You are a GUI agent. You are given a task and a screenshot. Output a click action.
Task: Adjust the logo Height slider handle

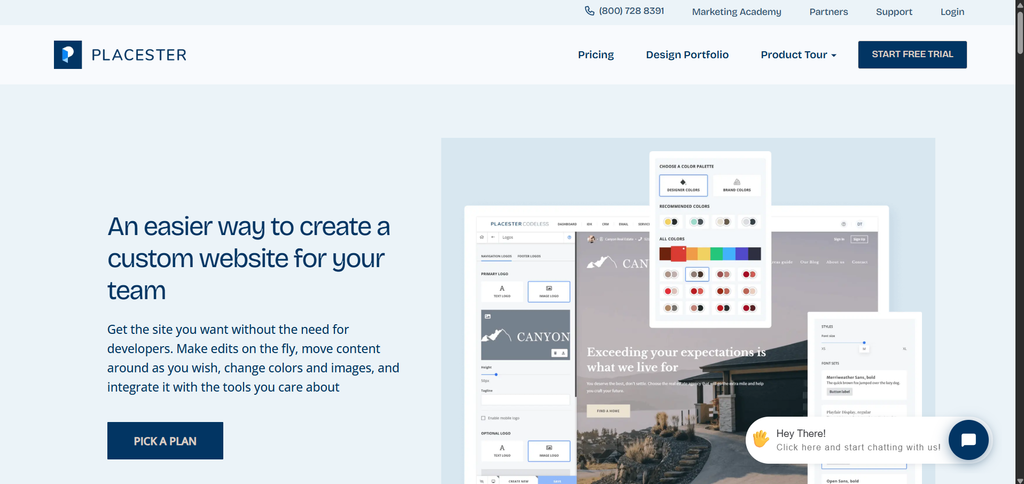496,374
